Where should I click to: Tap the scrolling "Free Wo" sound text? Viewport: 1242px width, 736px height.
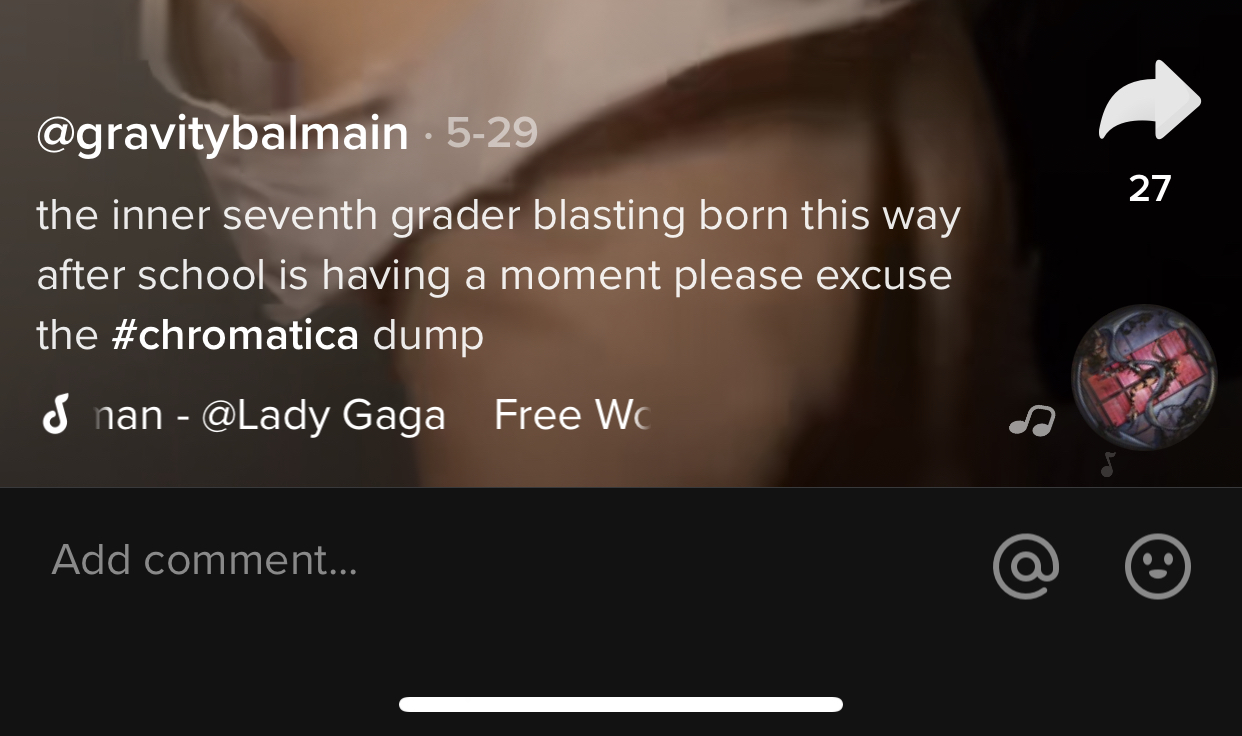pos(572,414)
